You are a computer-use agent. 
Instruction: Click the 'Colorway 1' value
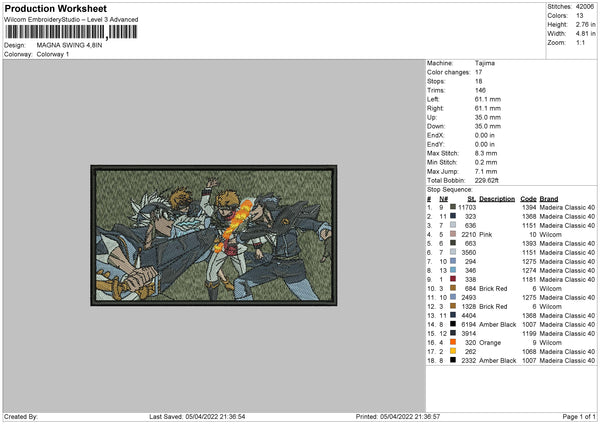(53, 54)
